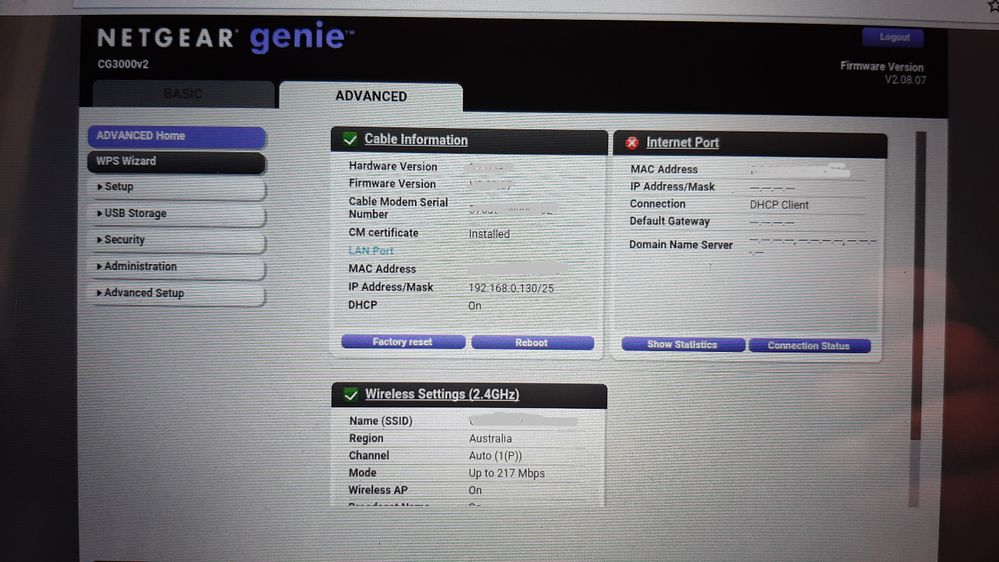Click the Up to 217 Mbps value
This screenshot has width=999, height=562.
pos(507,473)
